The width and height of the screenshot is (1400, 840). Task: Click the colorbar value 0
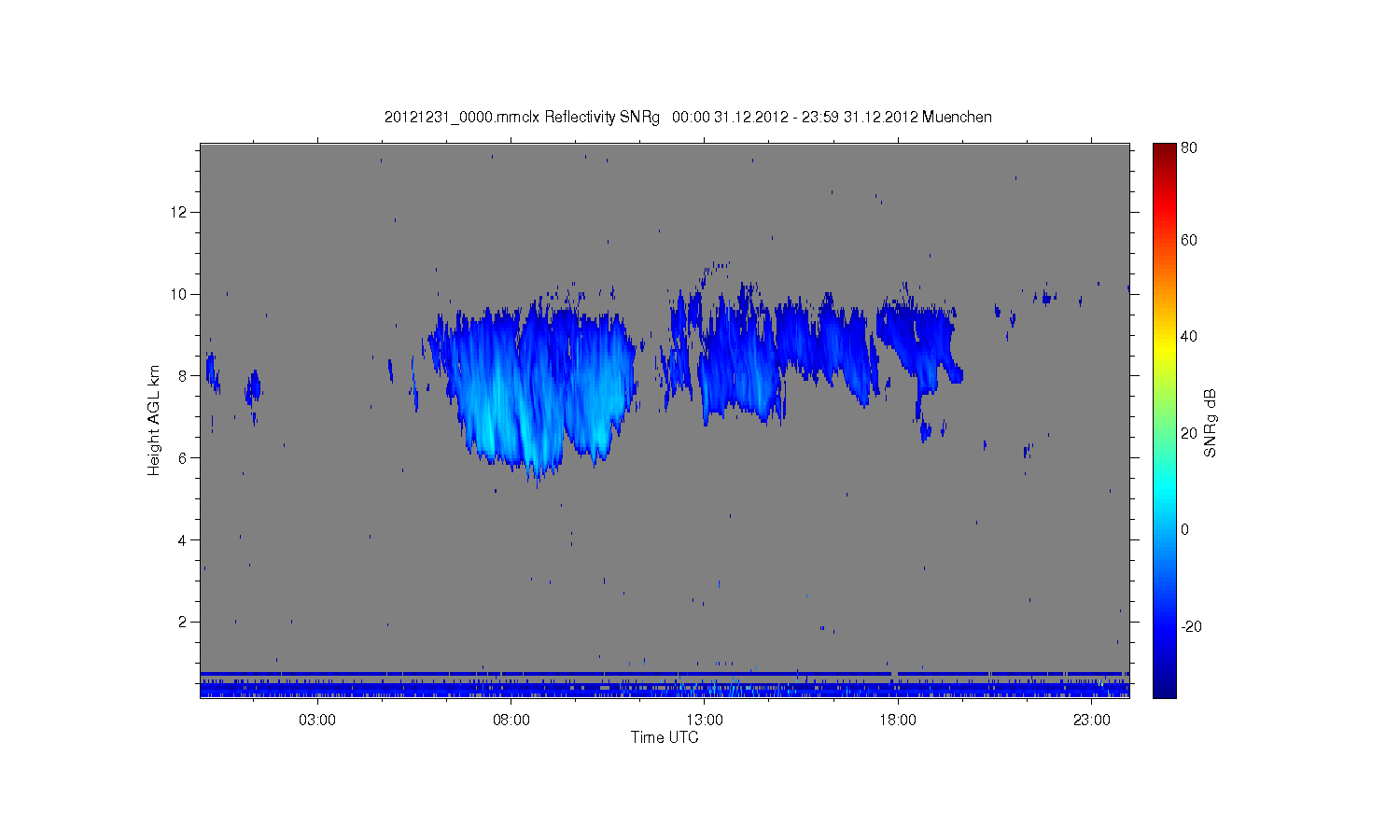tap(1185, 529)
